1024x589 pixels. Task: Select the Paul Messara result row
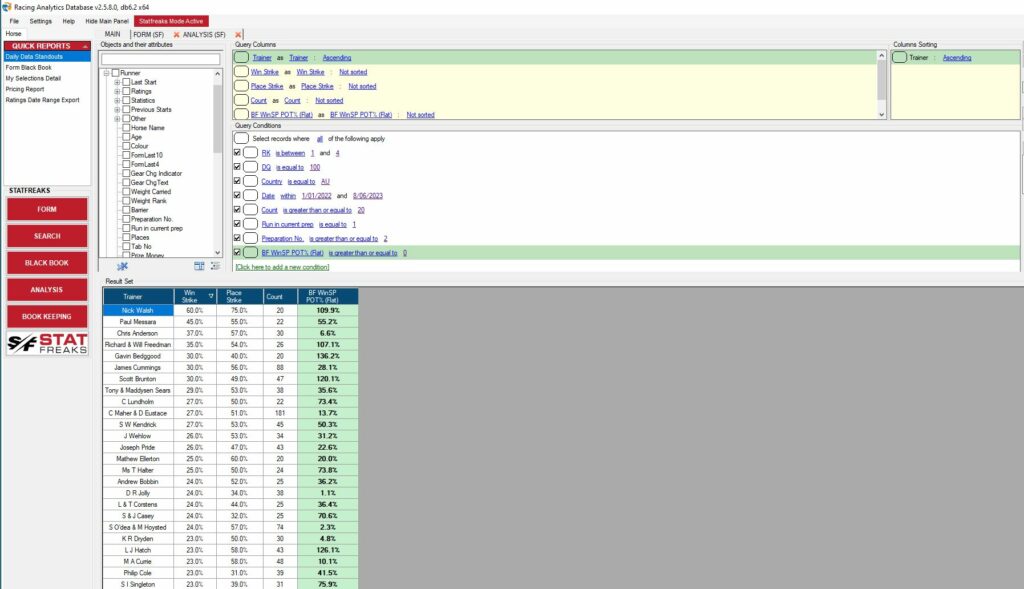(231, 322)
